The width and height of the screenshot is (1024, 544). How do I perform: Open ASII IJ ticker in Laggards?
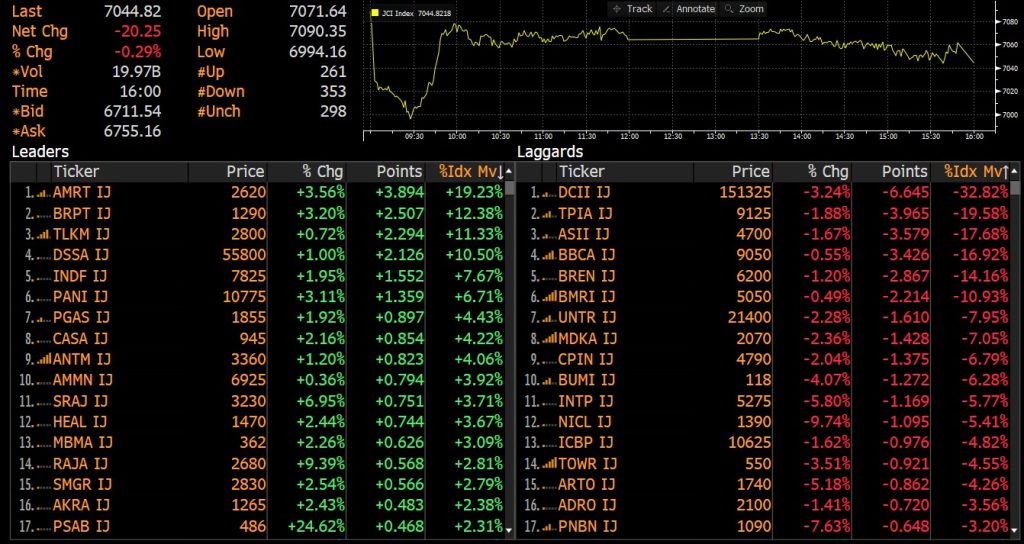pos(584,234)
